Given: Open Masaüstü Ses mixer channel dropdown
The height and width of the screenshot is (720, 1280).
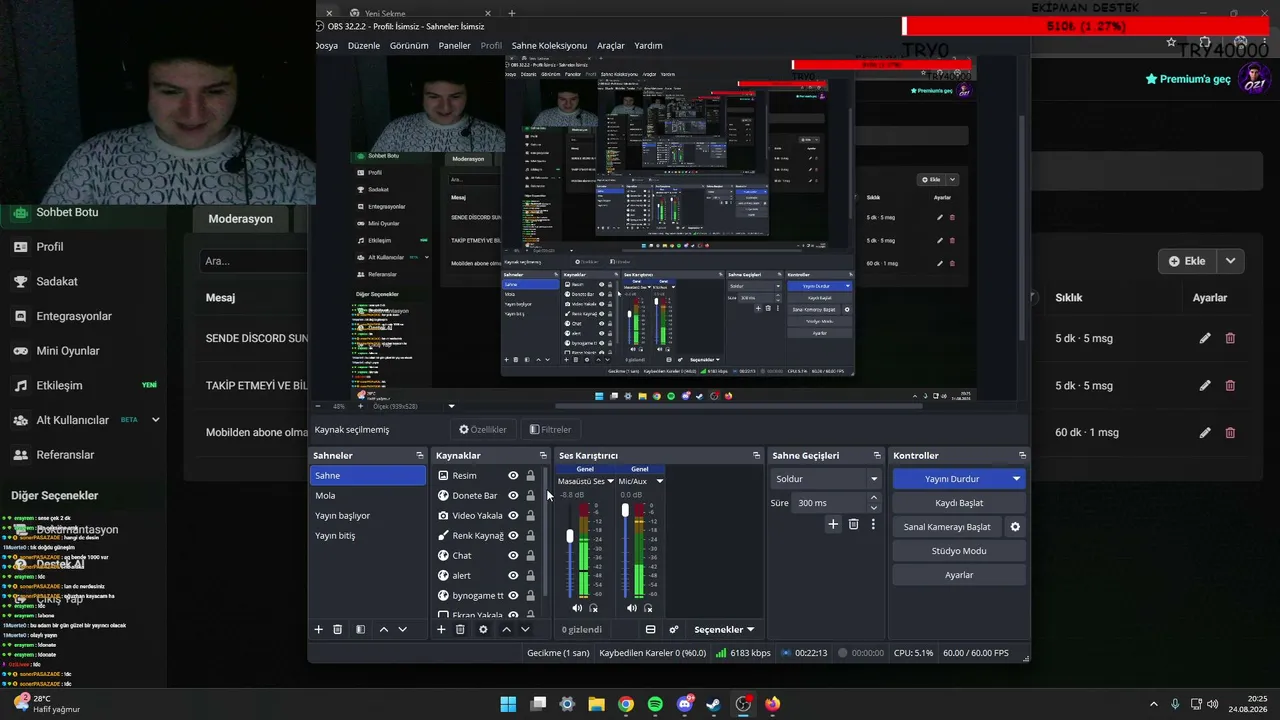Looking at the screenshot, I should 610,482.
